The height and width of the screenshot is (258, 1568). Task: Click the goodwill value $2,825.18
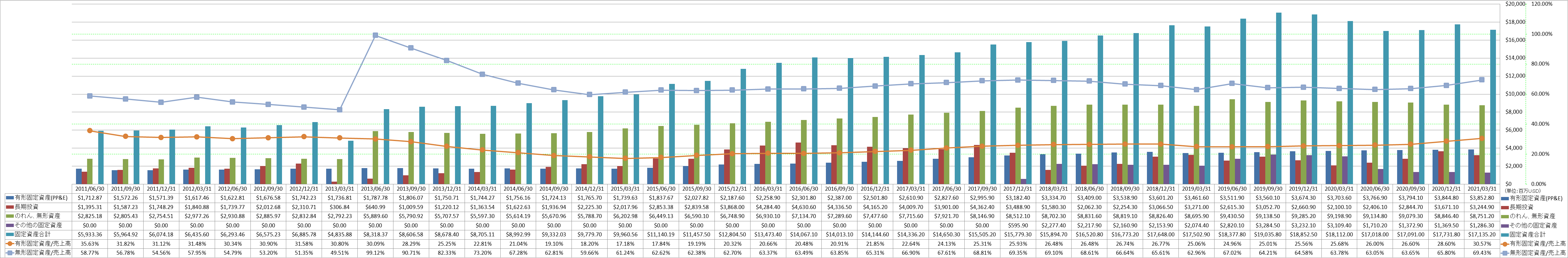pos(90,217)
